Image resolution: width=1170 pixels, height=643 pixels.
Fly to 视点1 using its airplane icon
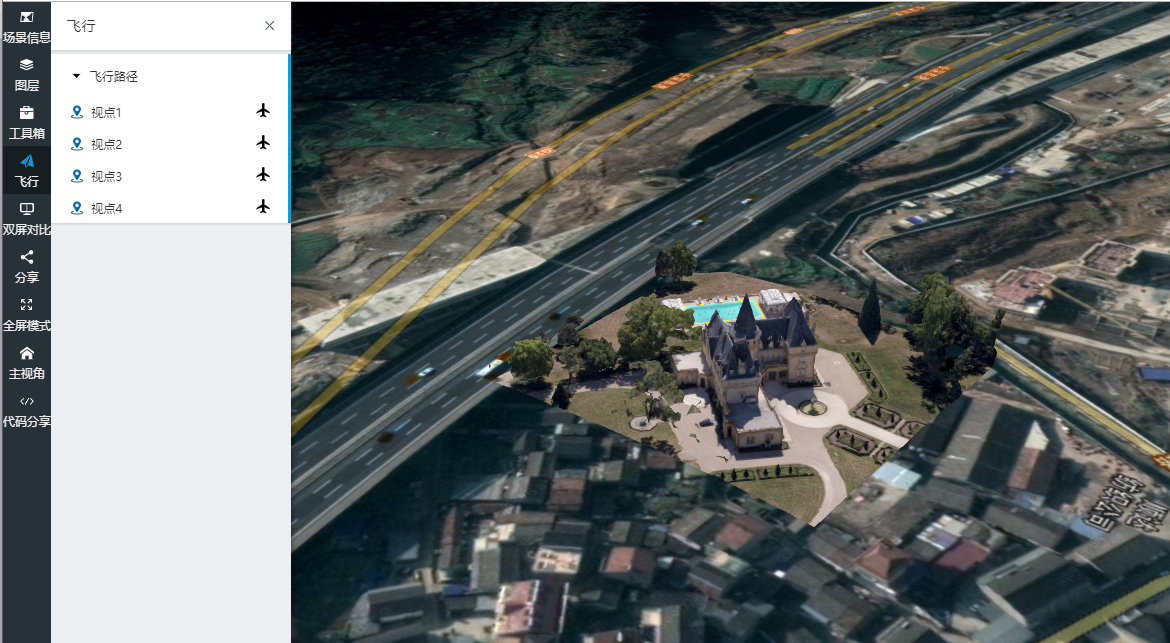(263, 111)
